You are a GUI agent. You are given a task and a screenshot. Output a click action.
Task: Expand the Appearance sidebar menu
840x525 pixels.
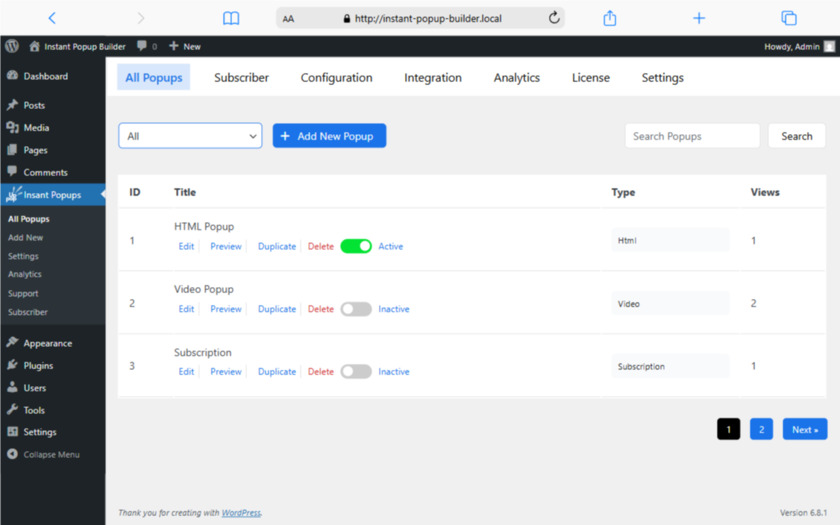pos(47,343)
